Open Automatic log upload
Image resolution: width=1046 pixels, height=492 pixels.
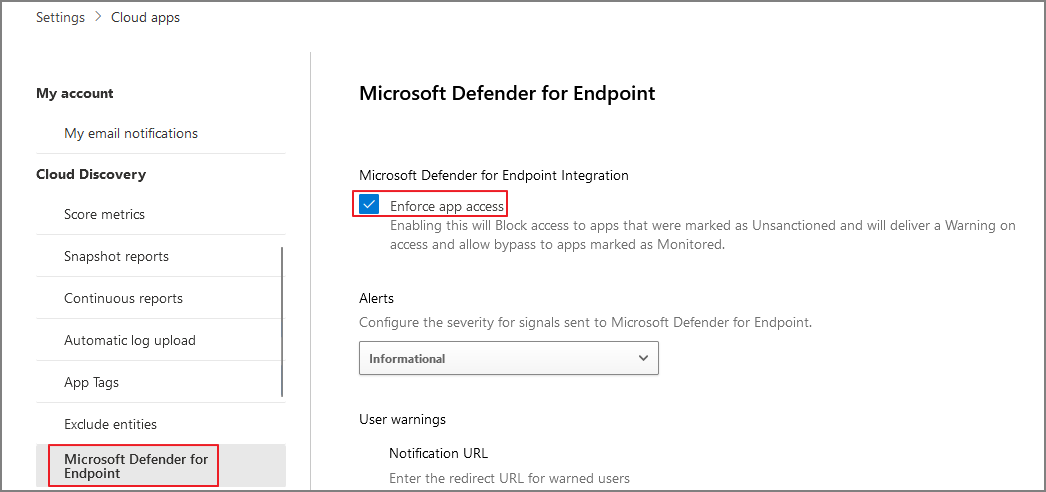[129, 341]
